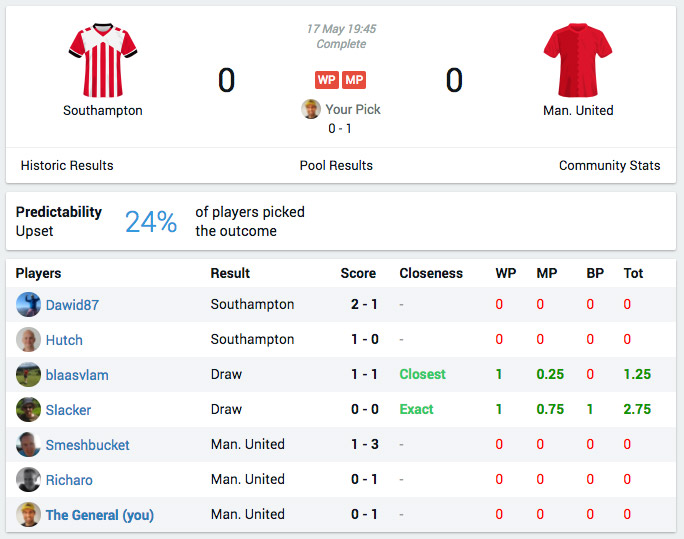The image size is (684, 539).
Task: Click the Your Pick avatar icon
Action: [311, 109]
